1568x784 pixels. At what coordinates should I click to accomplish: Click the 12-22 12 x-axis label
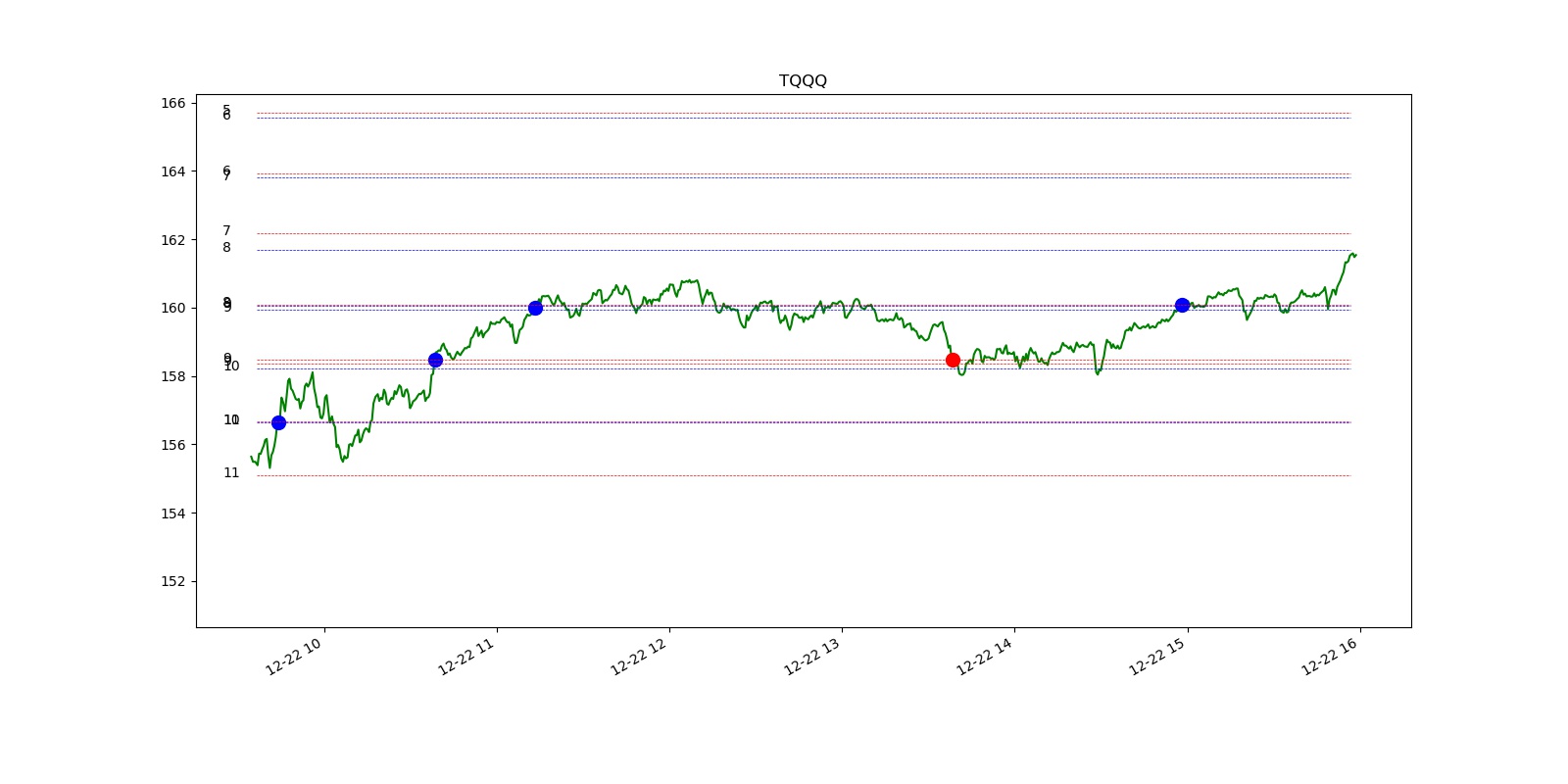639,657
